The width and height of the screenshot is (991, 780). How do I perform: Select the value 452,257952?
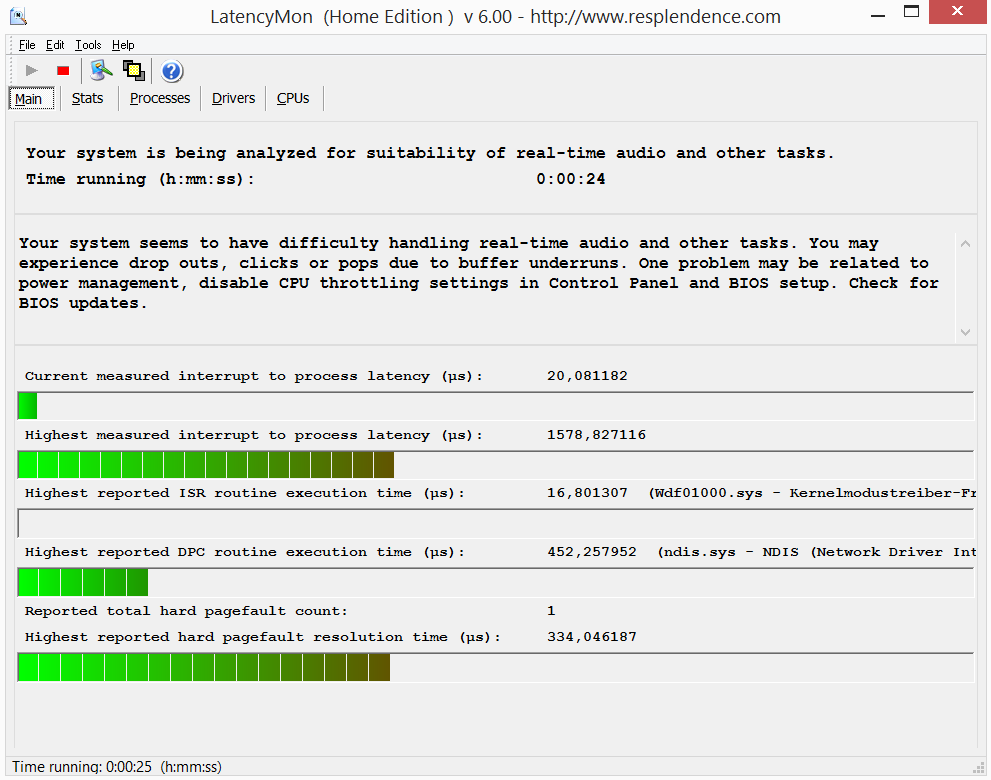pyautogui.click(x=592, y=552)
